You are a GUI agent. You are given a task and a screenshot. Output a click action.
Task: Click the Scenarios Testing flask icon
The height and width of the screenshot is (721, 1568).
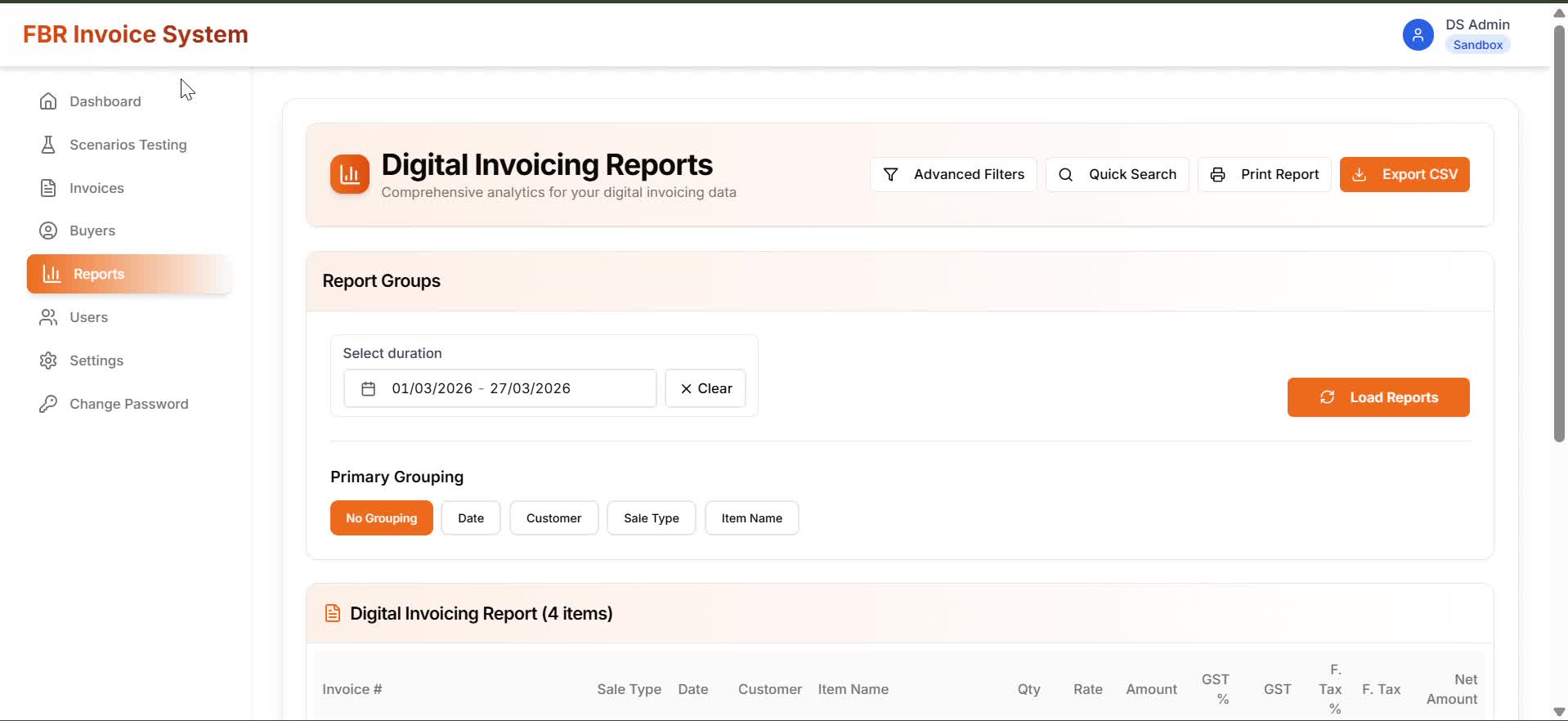pos(48,145)
